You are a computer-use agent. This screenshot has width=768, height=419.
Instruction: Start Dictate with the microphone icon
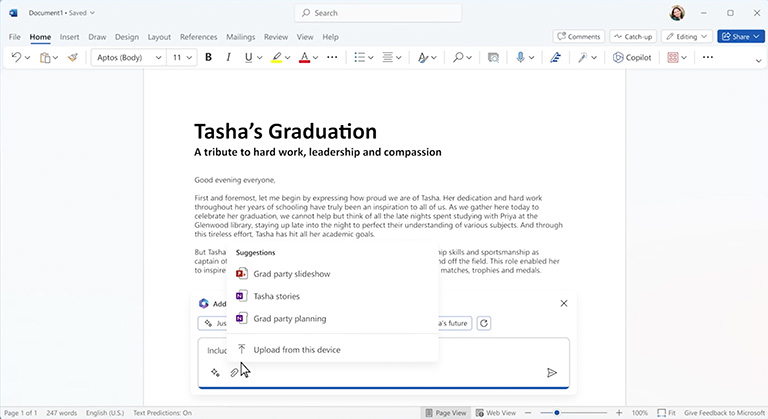[x=521, y=58]
